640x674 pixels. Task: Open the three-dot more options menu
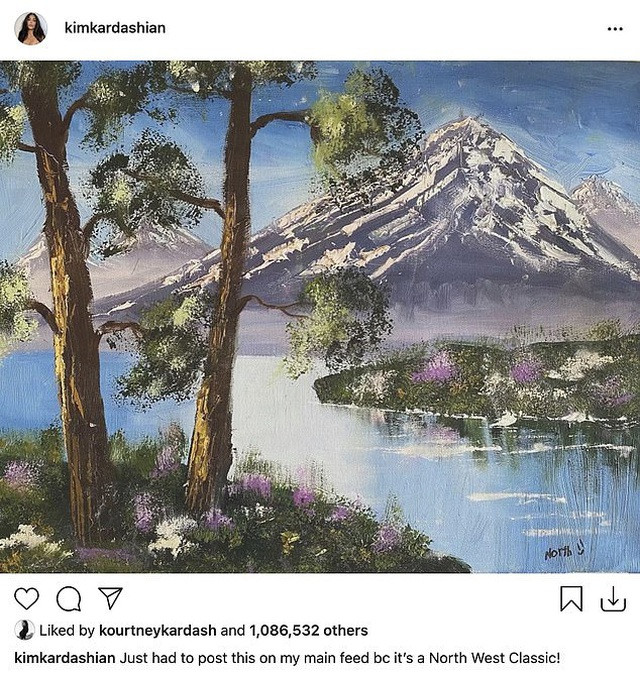[614, 28]
